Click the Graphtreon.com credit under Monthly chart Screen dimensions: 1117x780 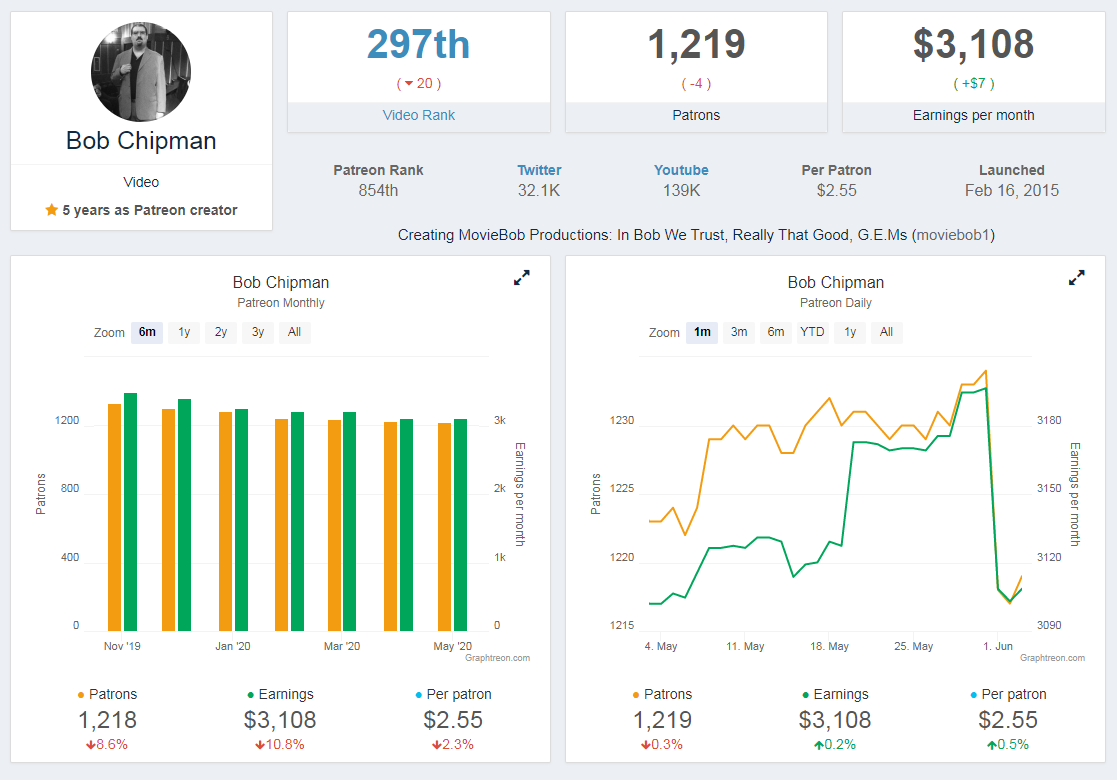497,658
